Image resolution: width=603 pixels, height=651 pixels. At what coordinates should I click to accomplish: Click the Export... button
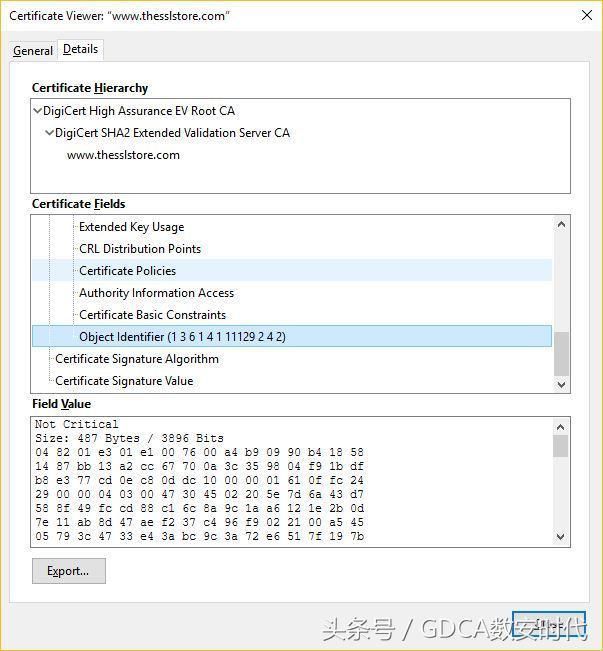pyautogui.click(x=68, y=571)
